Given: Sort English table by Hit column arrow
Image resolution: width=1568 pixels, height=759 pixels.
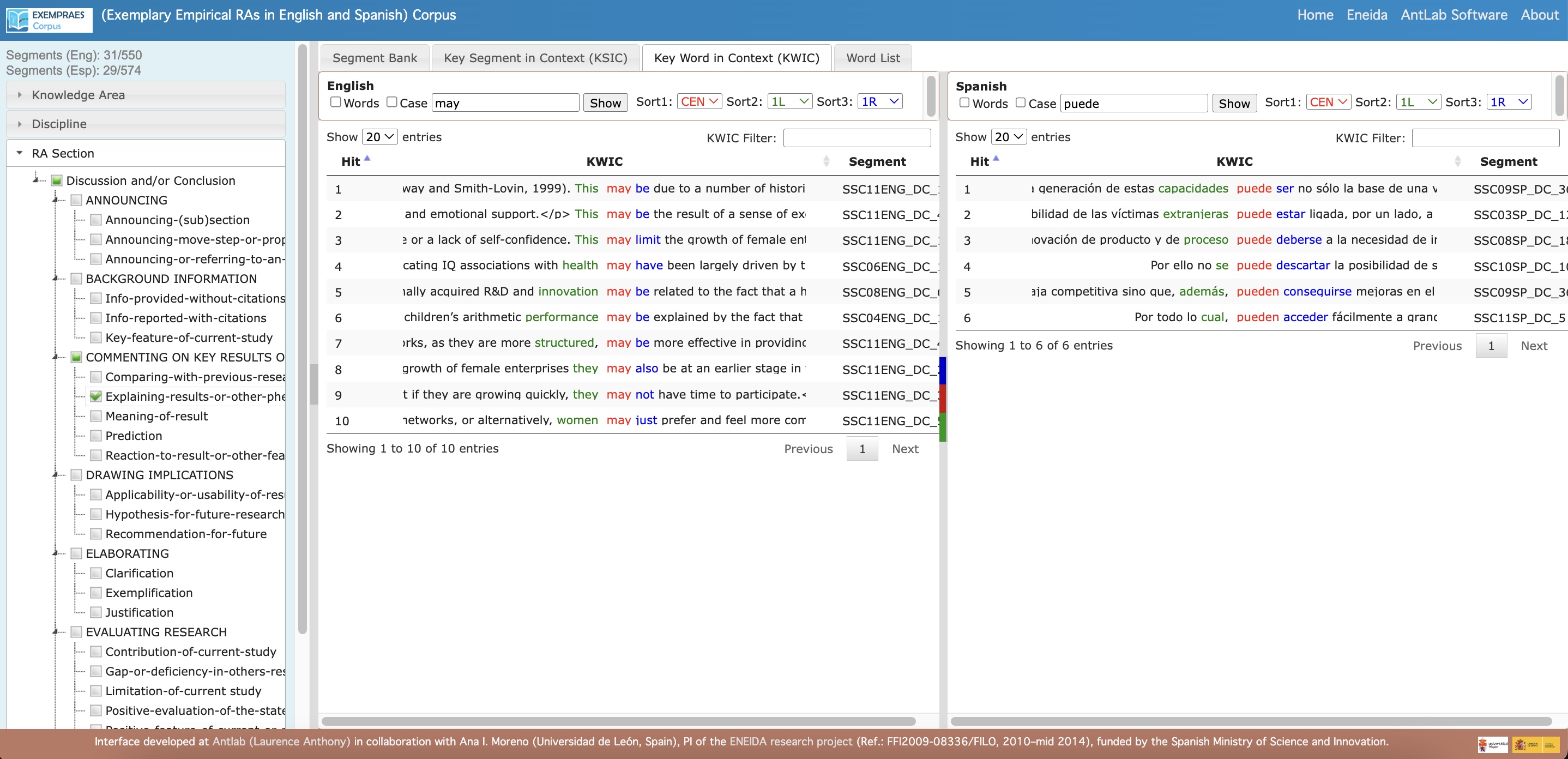Looking at the screenshot, I should pyautogui.click(x=367, y=158).
